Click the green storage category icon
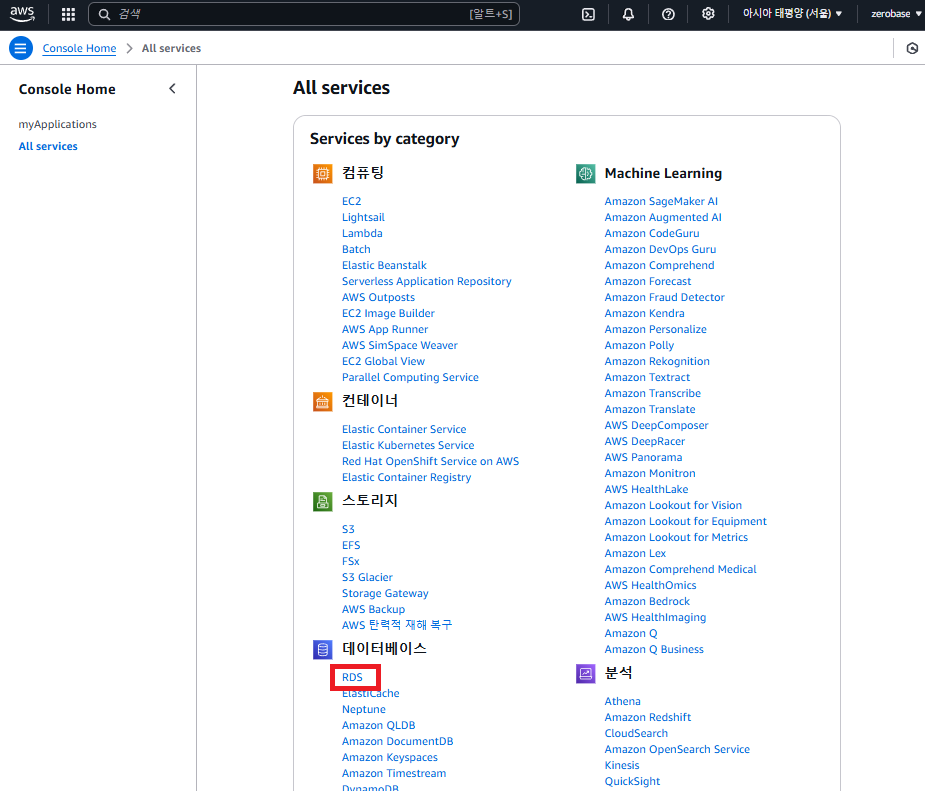 coord(323,502)
